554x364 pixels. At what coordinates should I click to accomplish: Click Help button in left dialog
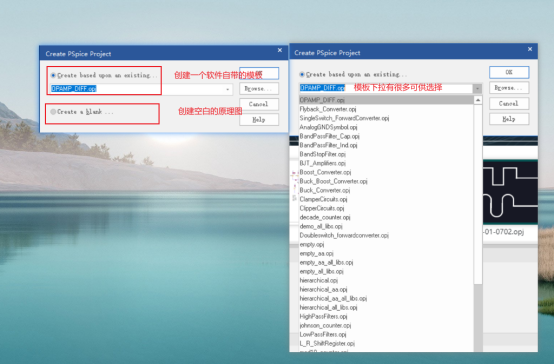coord(259,120)
